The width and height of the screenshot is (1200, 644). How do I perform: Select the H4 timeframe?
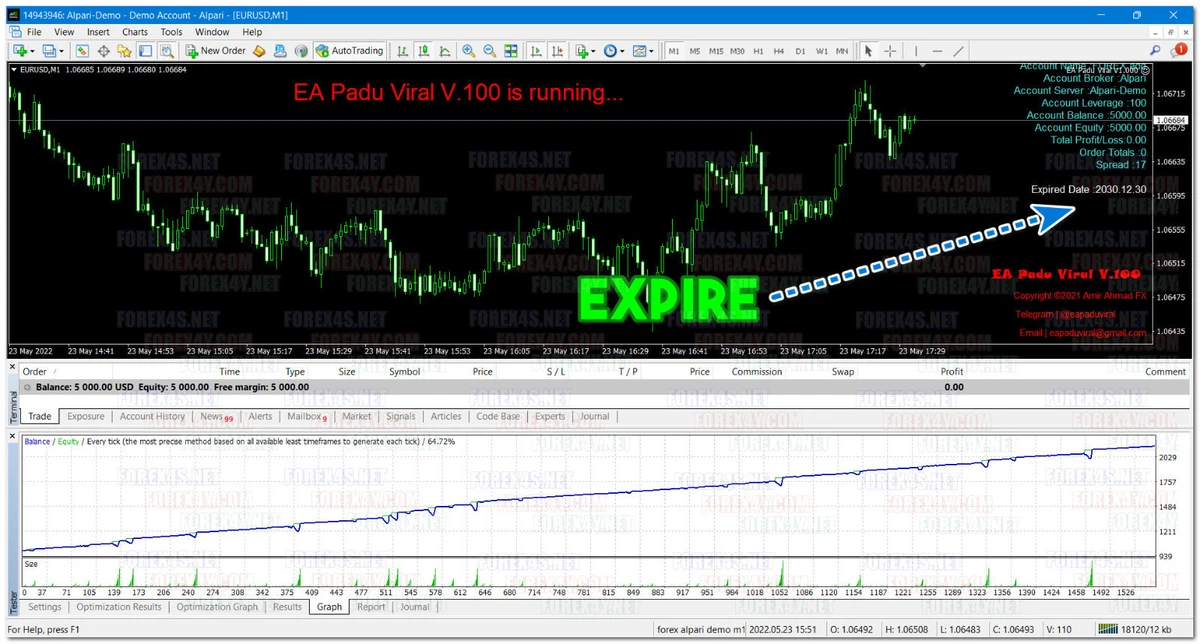779,51
